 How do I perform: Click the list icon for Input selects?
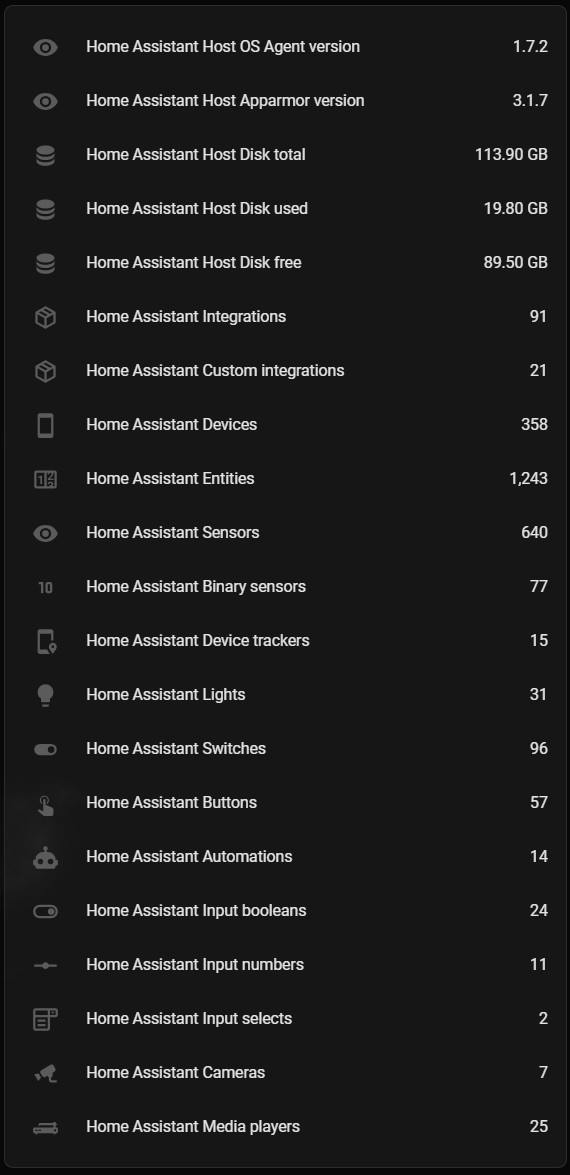pos(45,1019)
